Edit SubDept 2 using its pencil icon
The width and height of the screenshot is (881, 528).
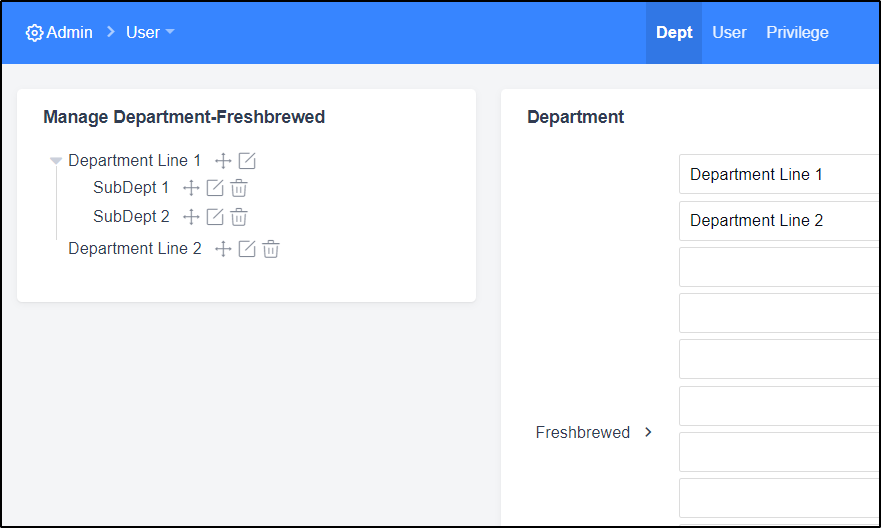215,217
